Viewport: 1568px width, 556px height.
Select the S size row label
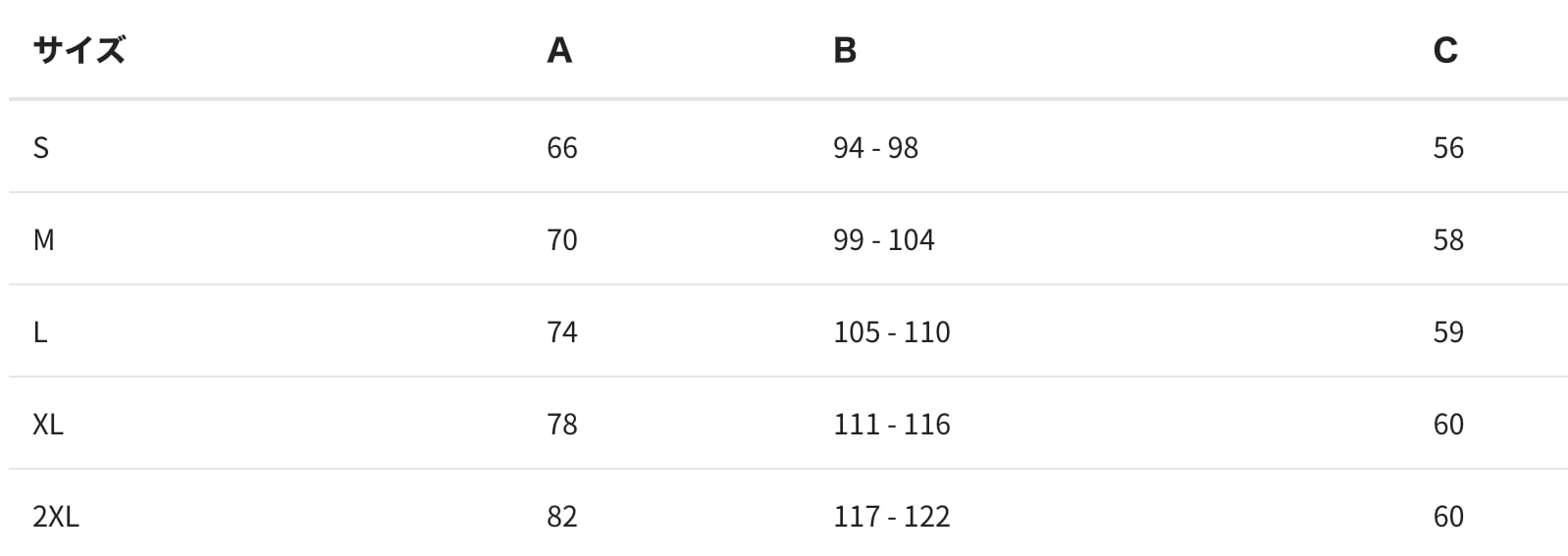pyautogui.click(x=41, y=147)
